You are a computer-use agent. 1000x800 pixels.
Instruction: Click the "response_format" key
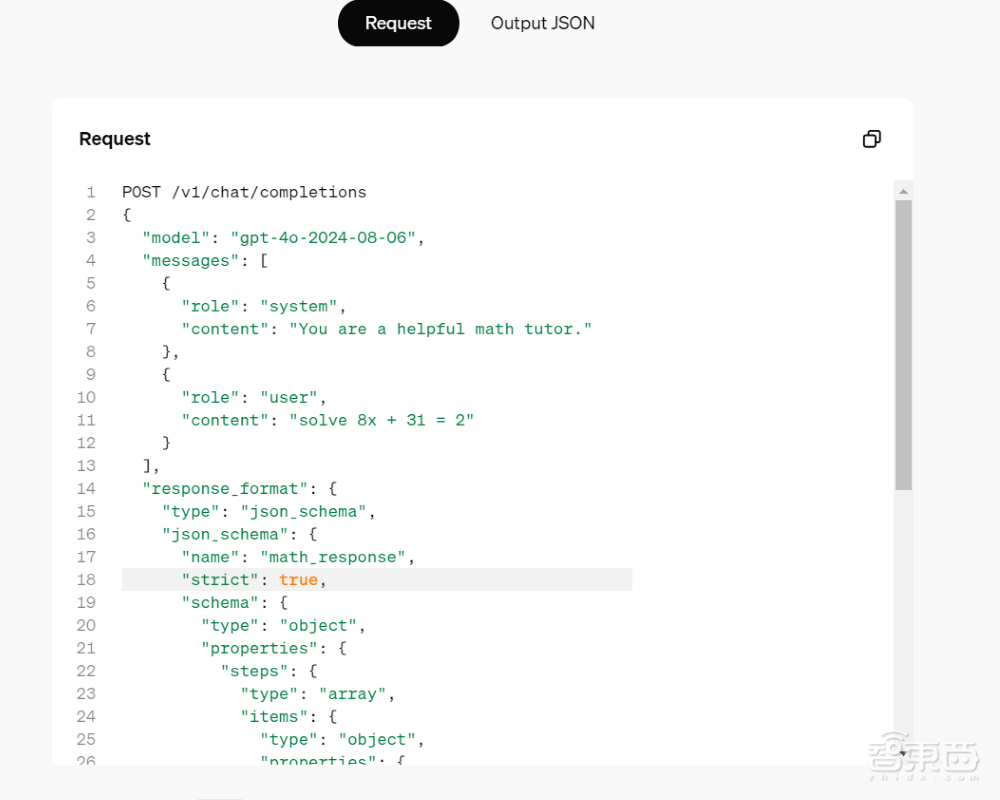click(x=225, y=489)
